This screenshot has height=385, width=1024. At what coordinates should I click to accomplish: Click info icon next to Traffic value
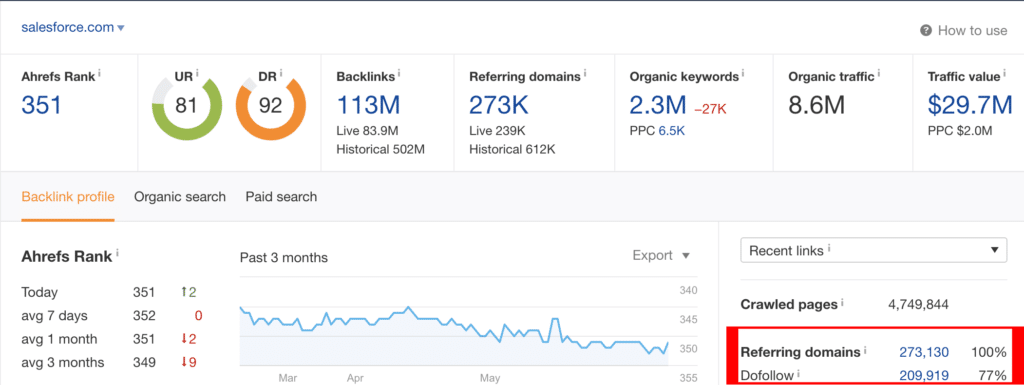tap(1004, 74)
